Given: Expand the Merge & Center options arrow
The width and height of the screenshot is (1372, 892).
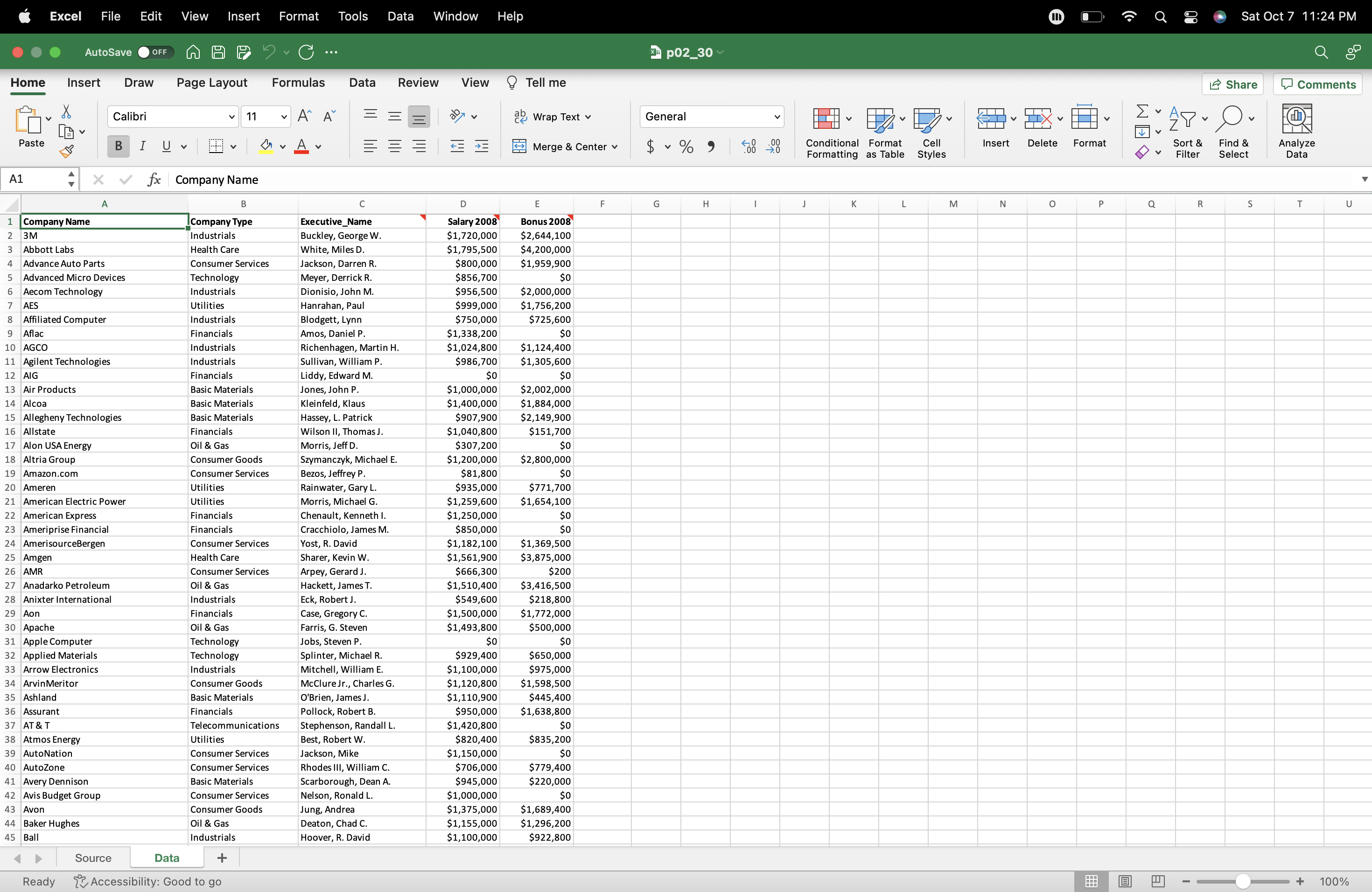Looking at the screenshot, I should coord(615,147).
